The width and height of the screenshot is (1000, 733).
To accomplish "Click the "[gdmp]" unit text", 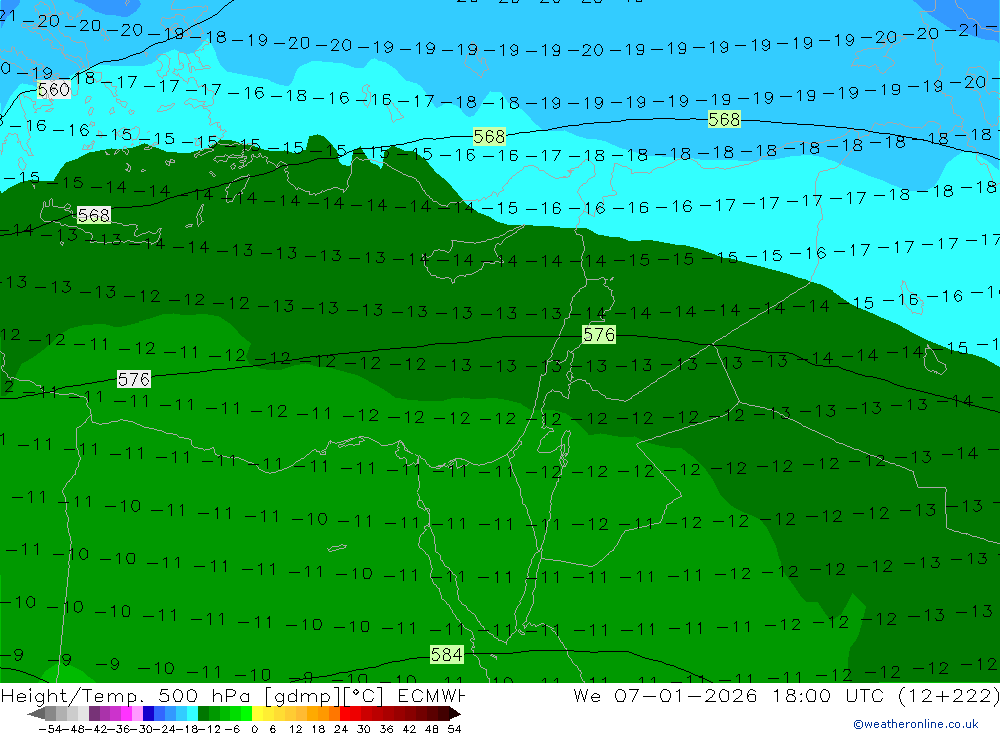I will coord(301,696).
